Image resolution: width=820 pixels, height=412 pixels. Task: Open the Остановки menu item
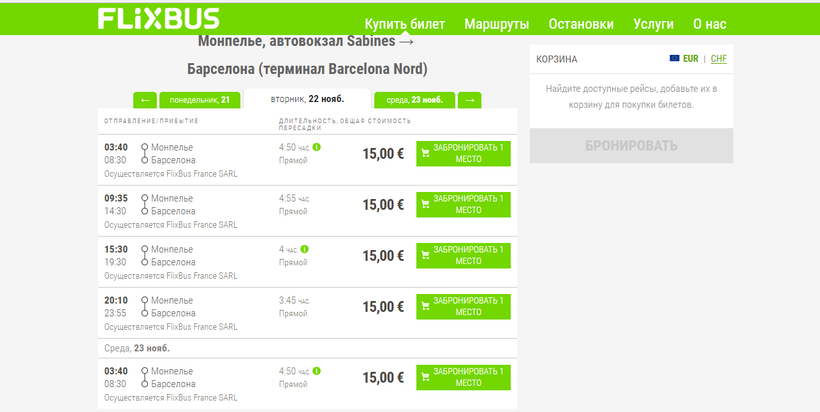[x=581, y=24]
